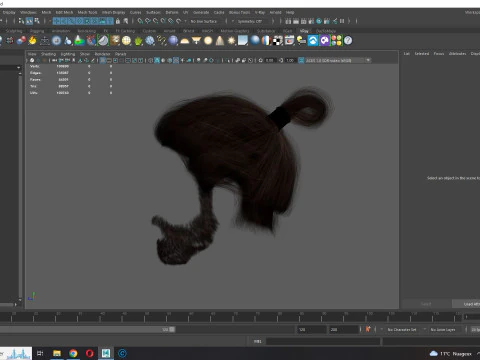Screen dimensions: 480x360
Task: Click the dome light shelf icon
Action: [185, 41]
